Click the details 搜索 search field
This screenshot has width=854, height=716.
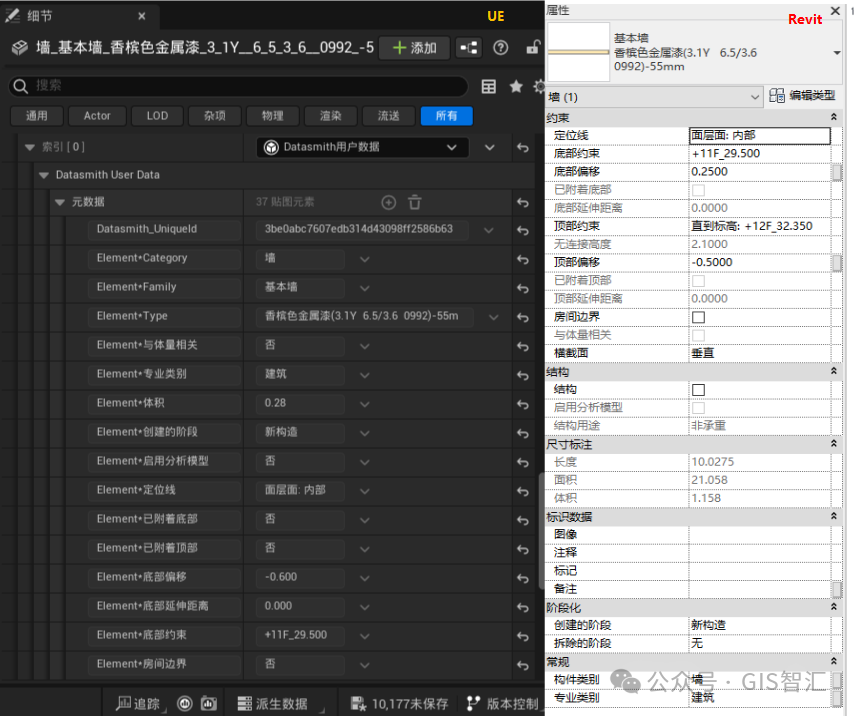point(239,86)
